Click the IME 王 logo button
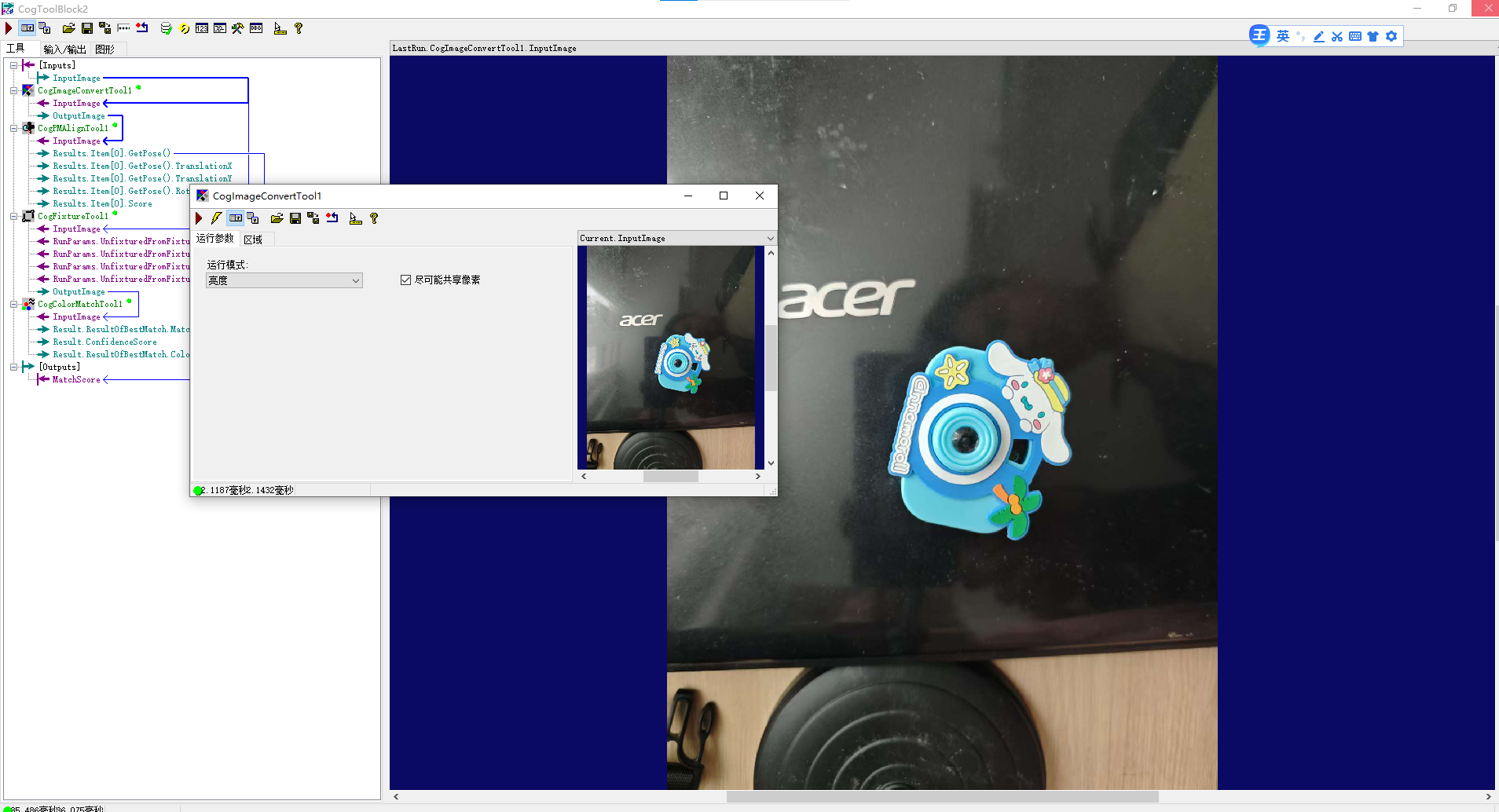The image size is (1499, 812). [1259, 35]
